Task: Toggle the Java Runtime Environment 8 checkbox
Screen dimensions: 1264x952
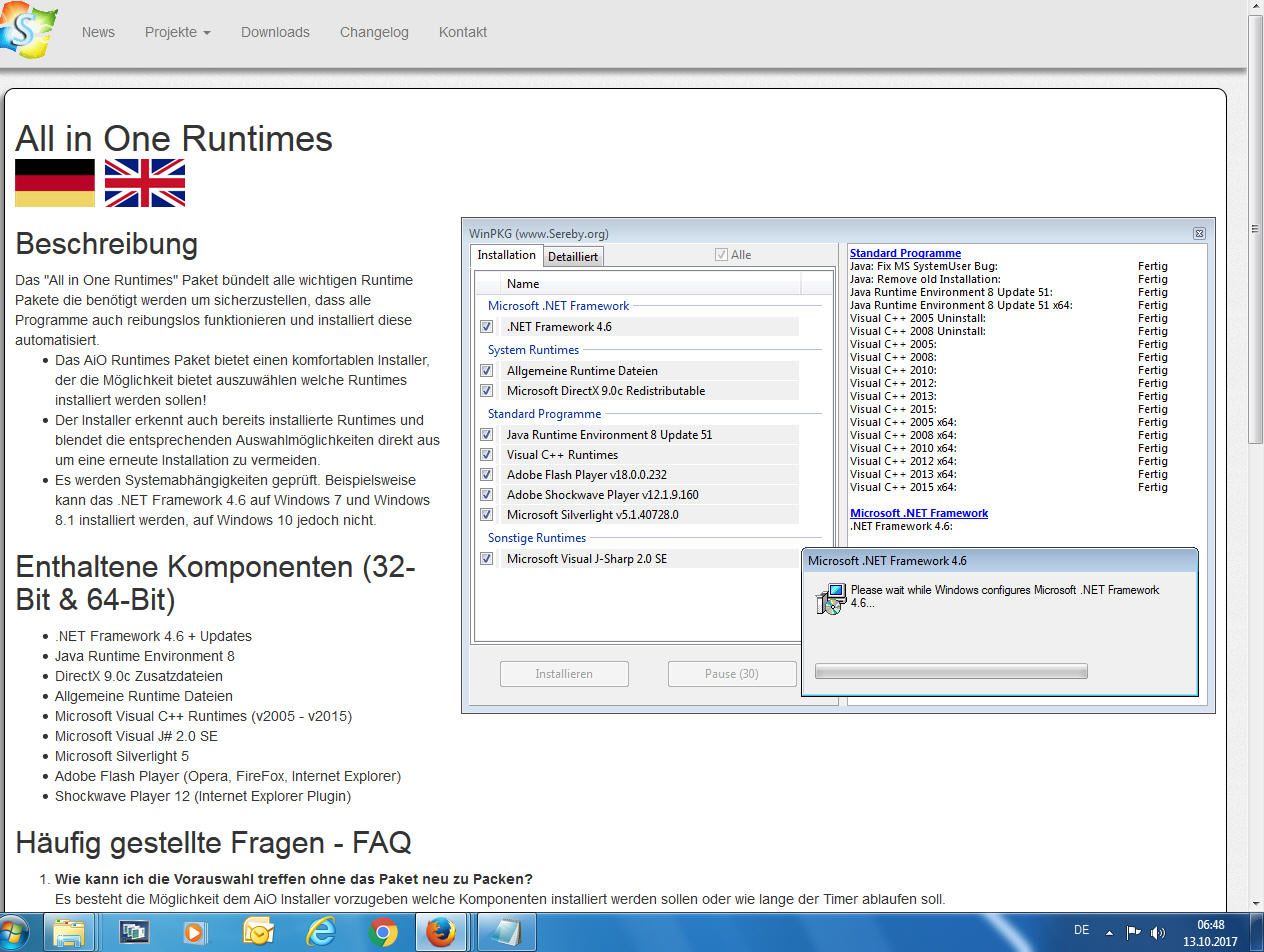Action: 487,435
